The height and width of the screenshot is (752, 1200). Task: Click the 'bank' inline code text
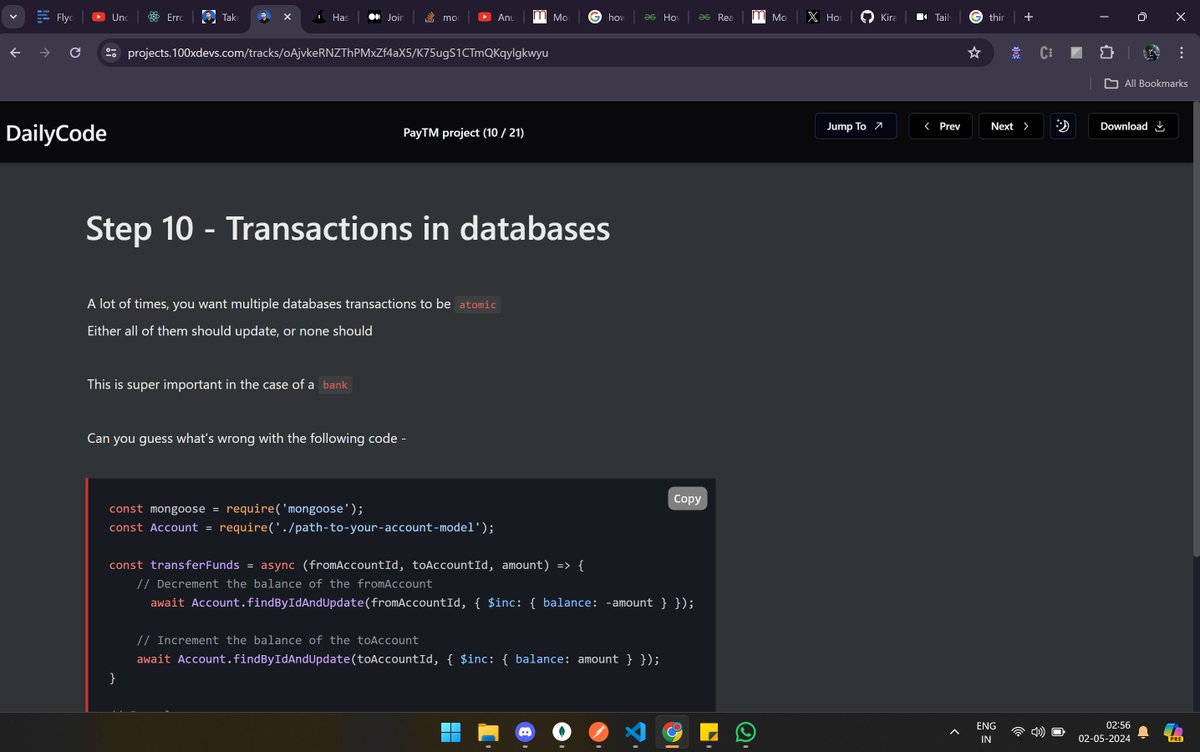tap(335, 385)
